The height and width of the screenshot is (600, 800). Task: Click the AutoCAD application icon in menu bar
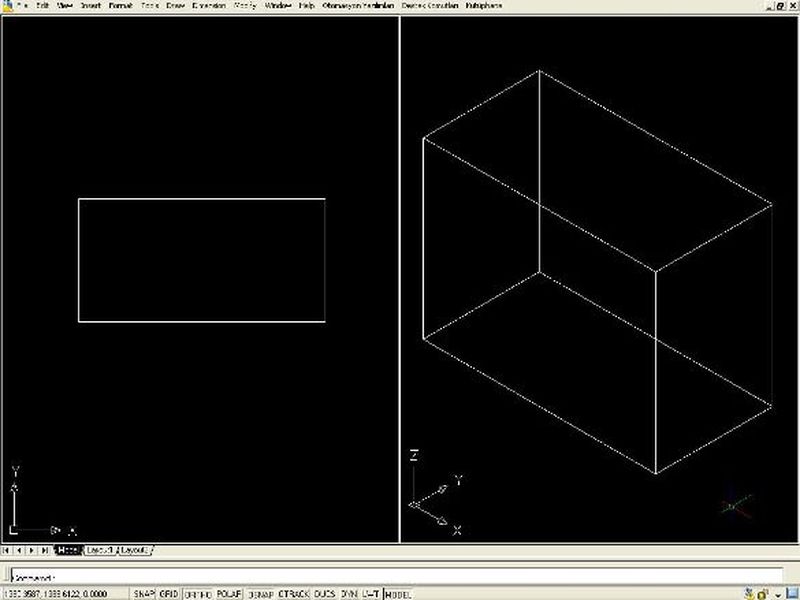6,5
